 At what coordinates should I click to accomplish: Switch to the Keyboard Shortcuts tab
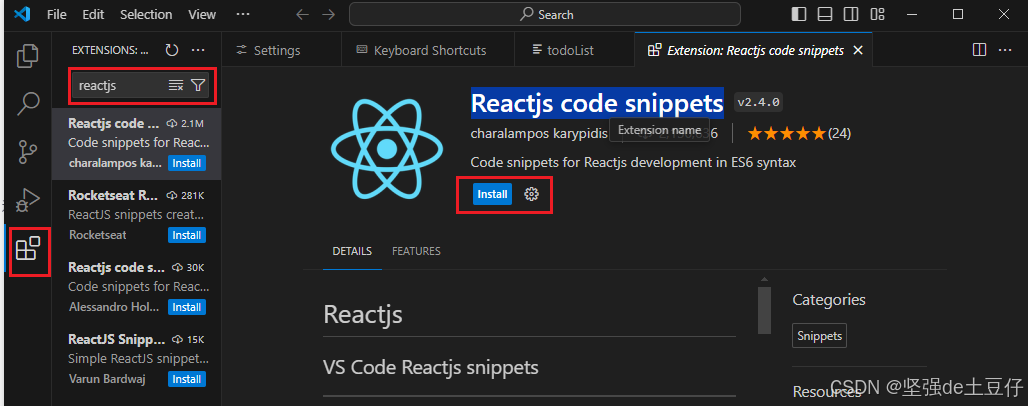(x=428, y=50)
